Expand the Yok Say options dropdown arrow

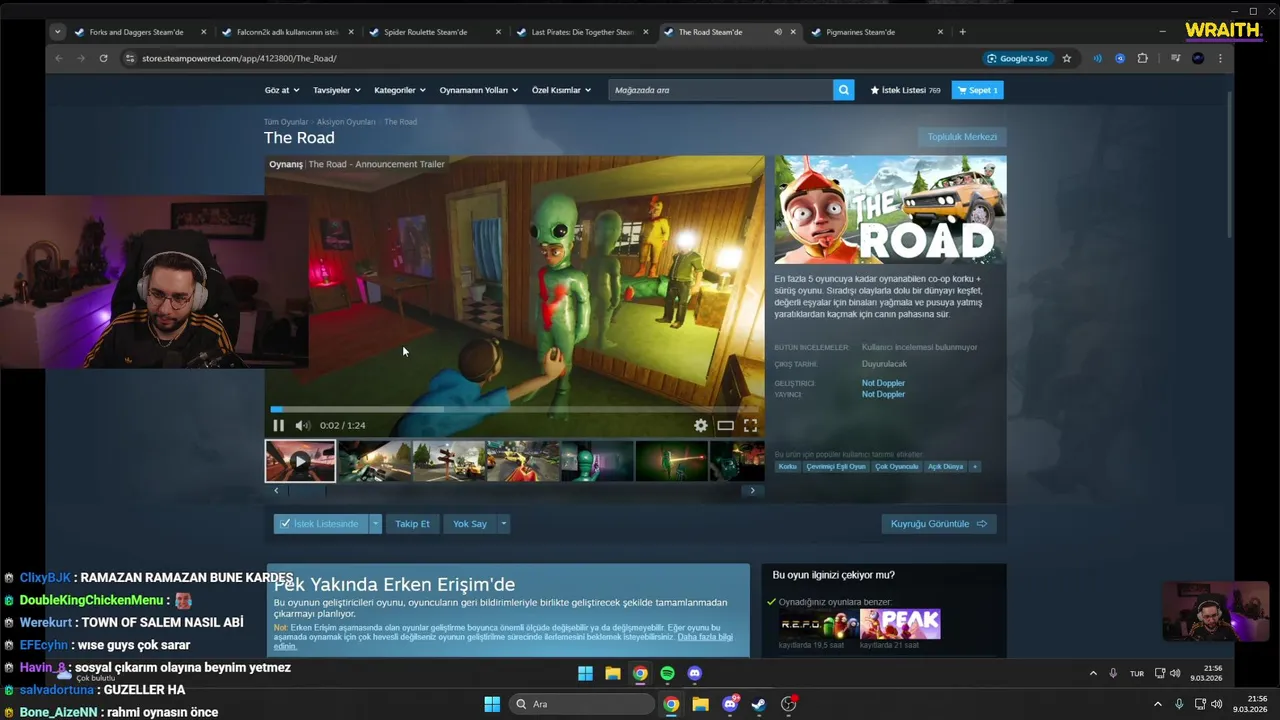503,524
